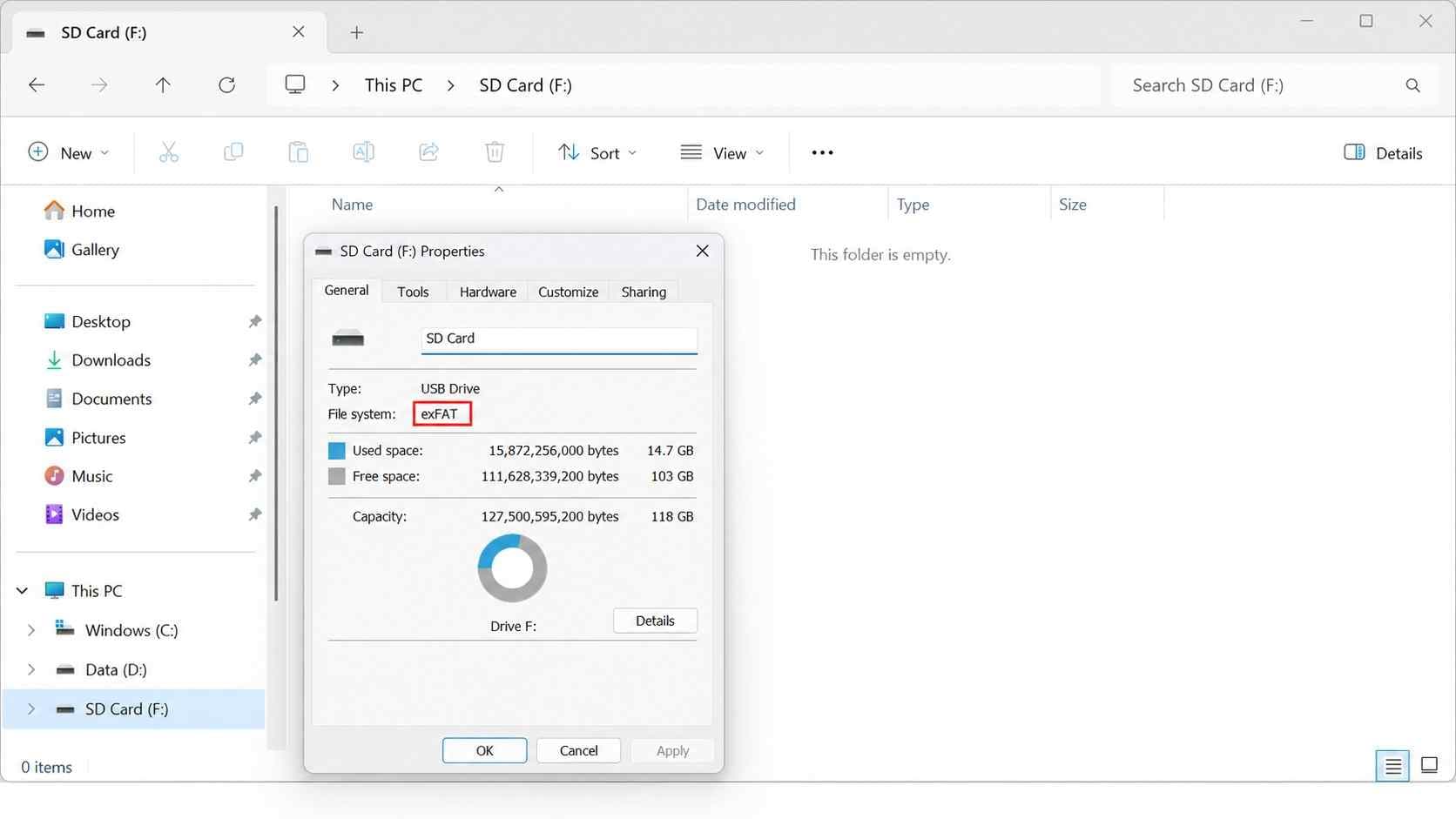Switch to the Hardware tab
1456x819 pixels.
tap(488, 292)
